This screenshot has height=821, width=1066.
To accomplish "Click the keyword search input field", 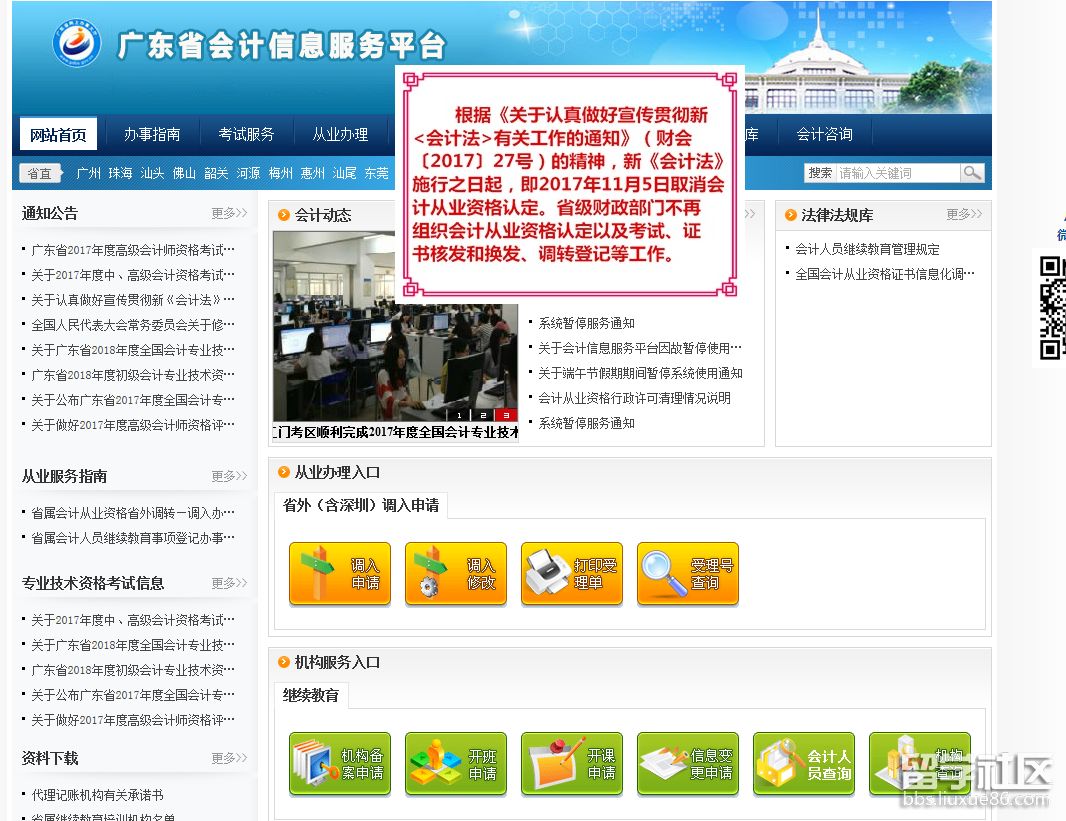I will click(900, 172).
